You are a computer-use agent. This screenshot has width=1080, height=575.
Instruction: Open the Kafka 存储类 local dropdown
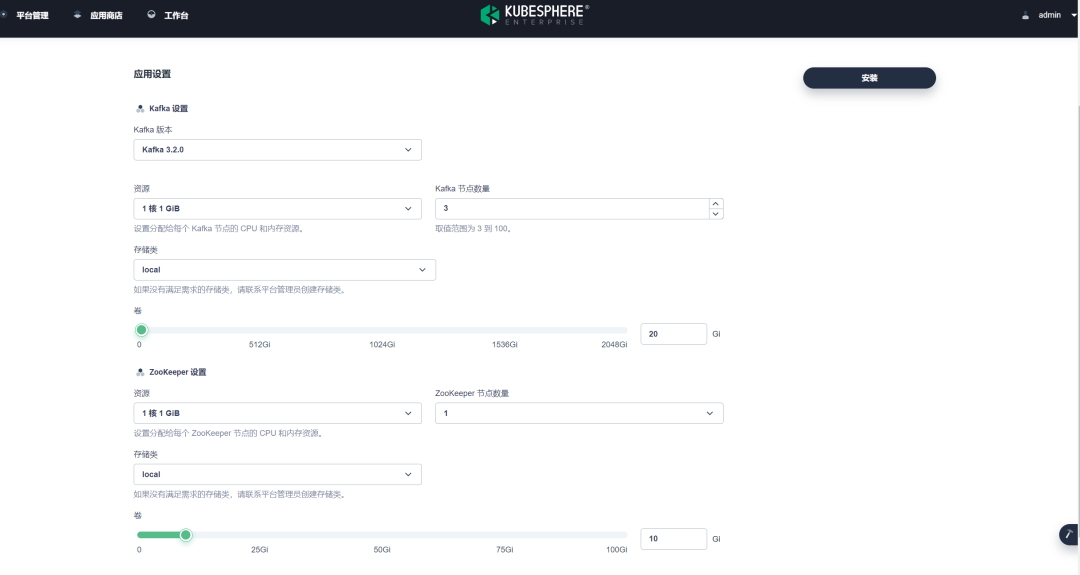[x=284, y=270]
